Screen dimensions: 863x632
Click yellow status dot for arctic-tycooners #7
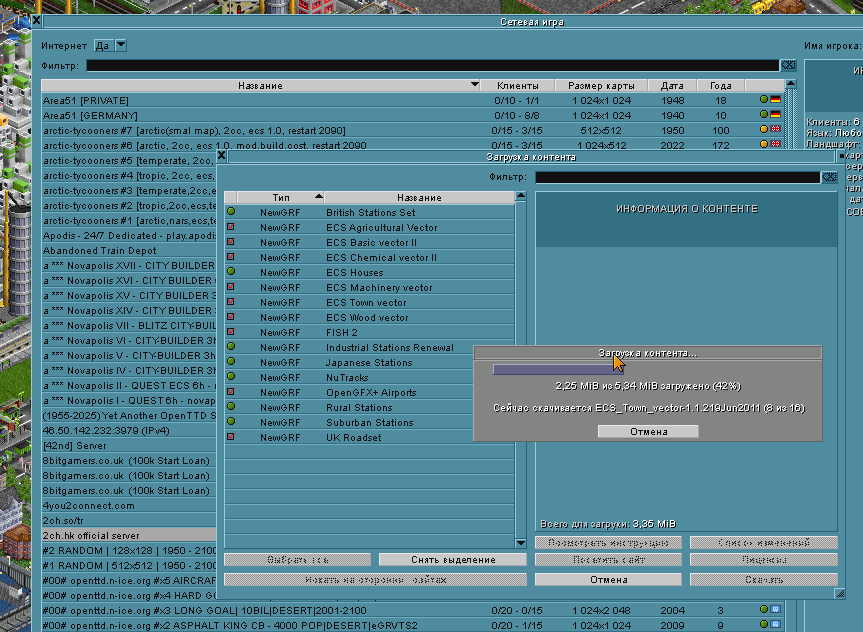point(764,130)
